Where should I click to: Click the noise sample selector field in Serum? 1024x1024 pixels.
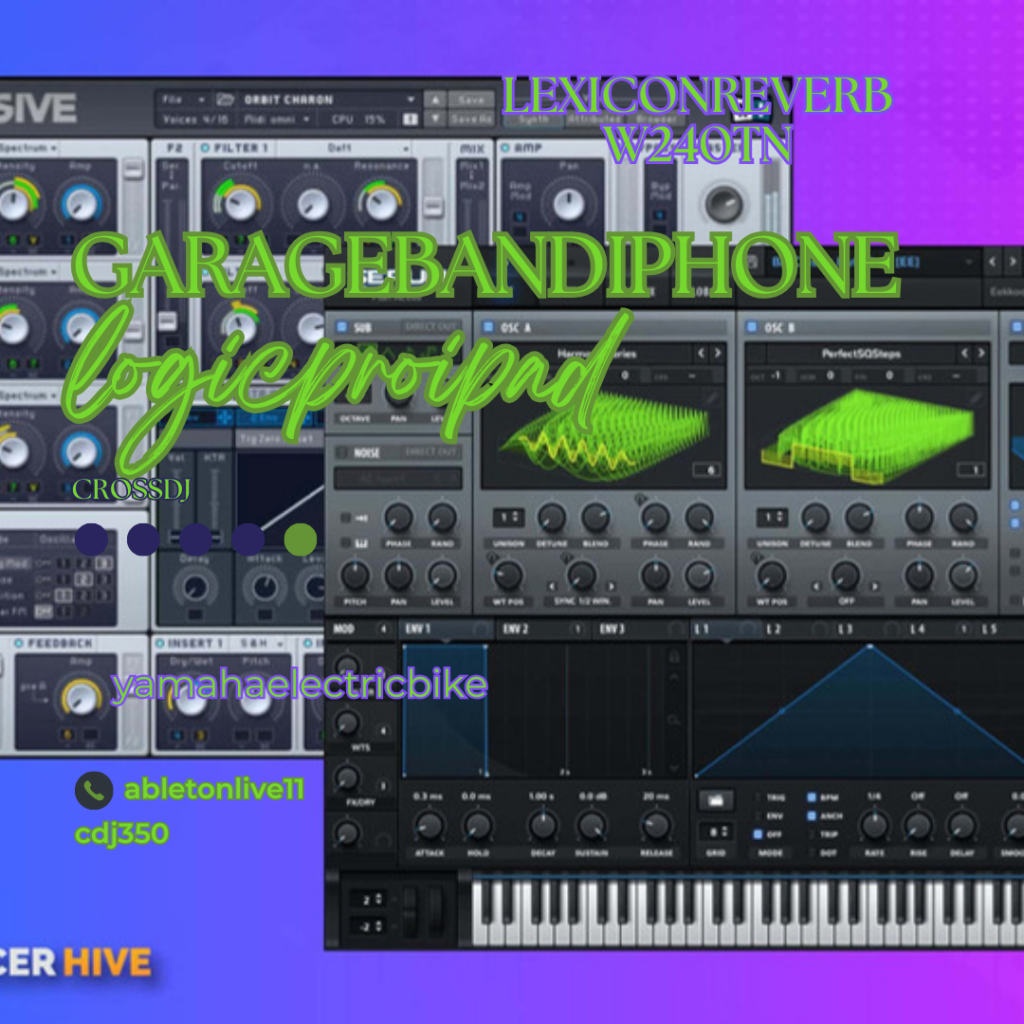398,478
